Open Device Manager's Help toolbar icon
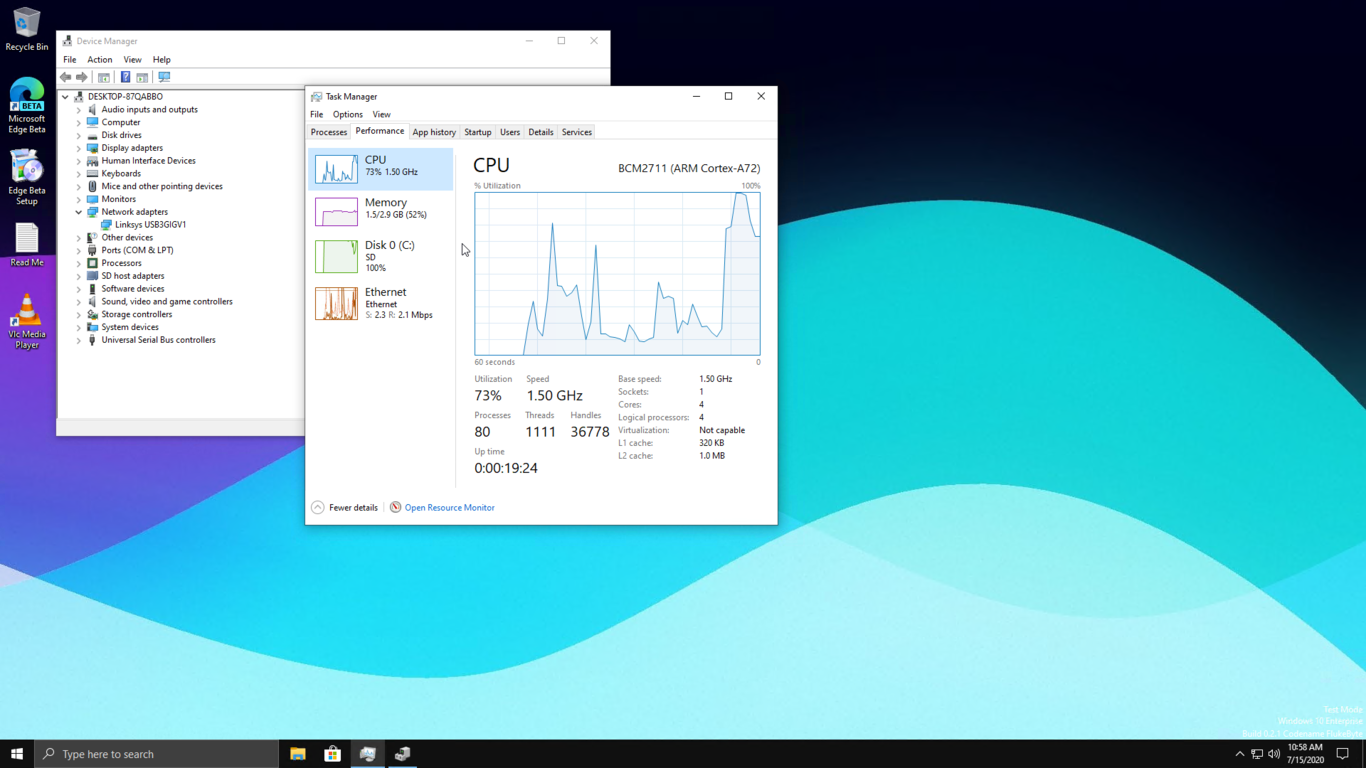This screenshot has width=1366, height=768. pos(126,77)
